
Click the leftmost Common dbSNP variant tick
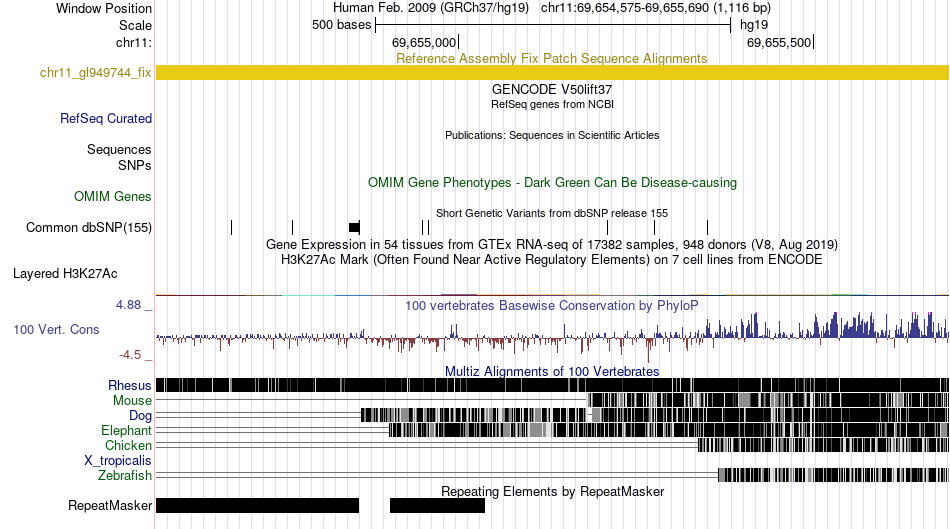click(231, 227)
